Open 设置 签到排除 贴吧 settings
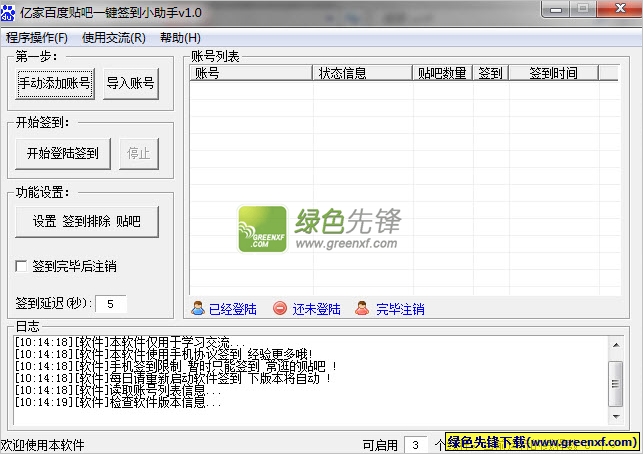Viewport: 643px width, 454px height. click(87, 221)
